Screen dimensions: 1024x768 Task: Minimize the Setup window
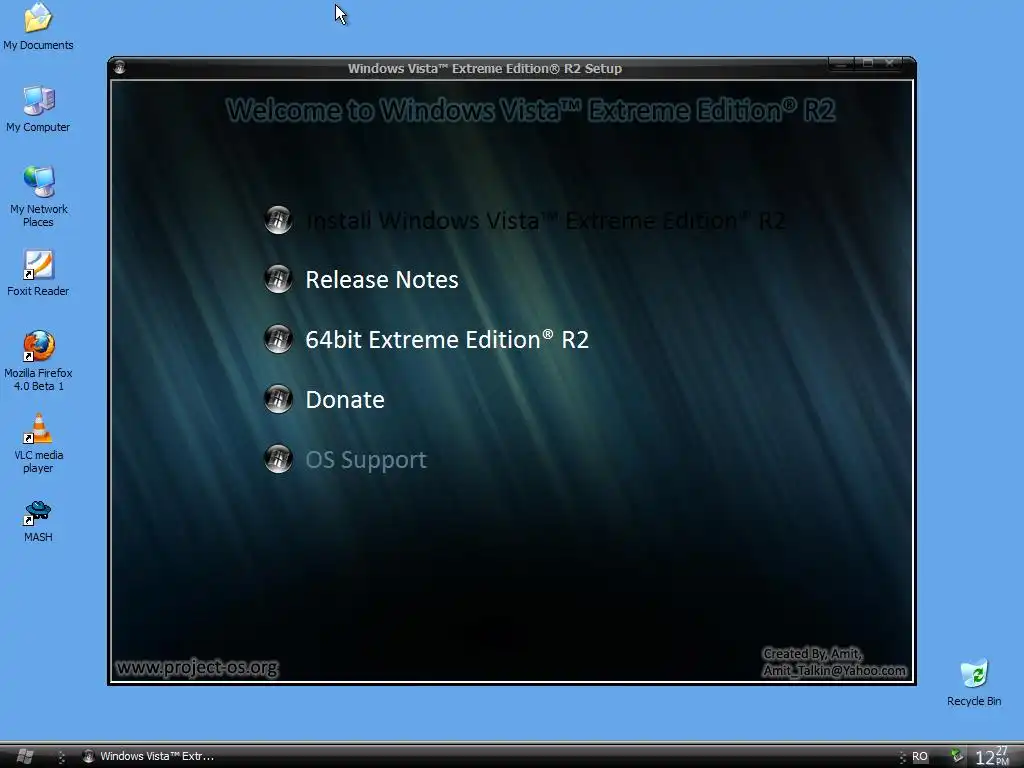[841, 64]
